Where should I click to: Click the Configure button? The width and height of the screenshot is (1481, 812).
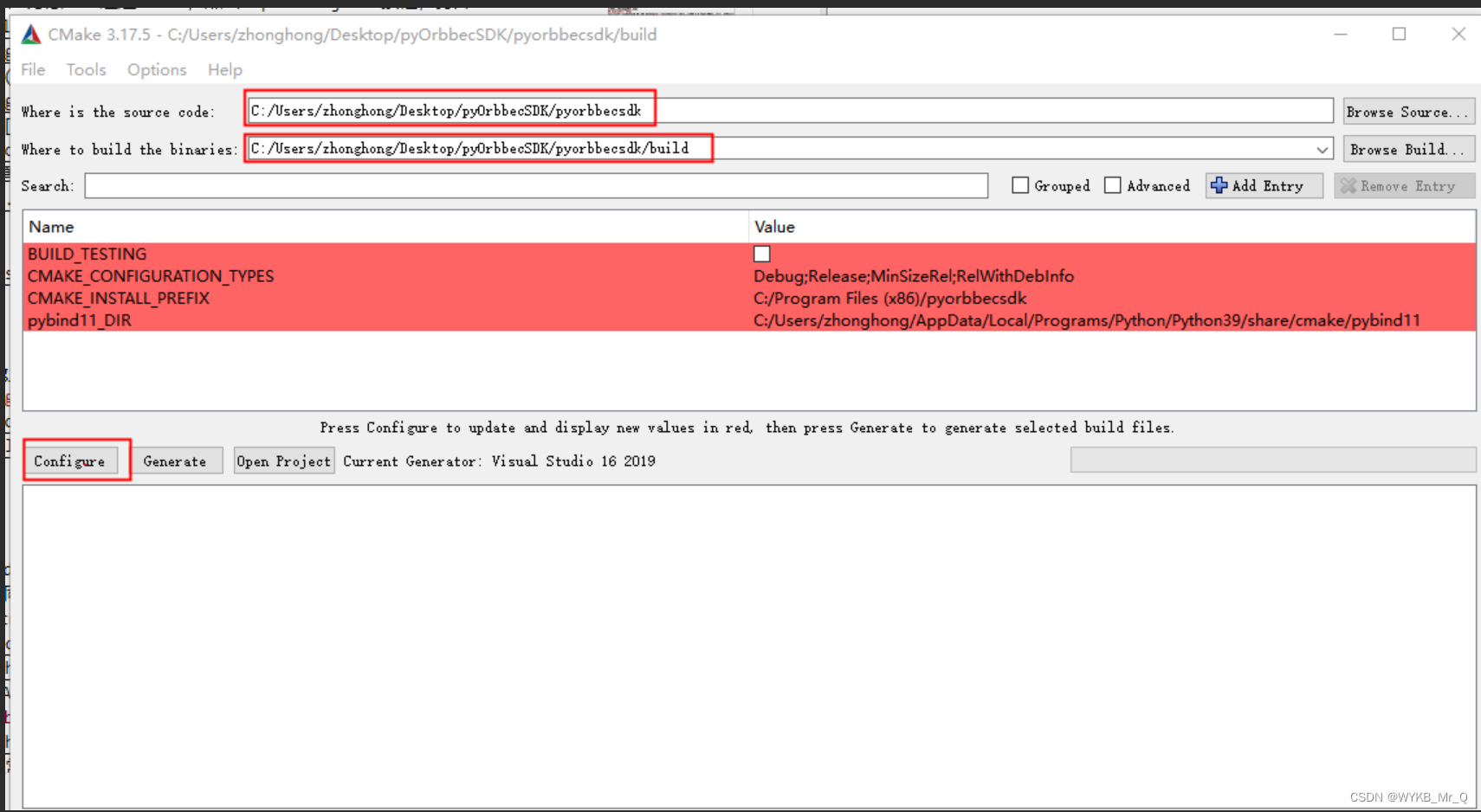69,461
